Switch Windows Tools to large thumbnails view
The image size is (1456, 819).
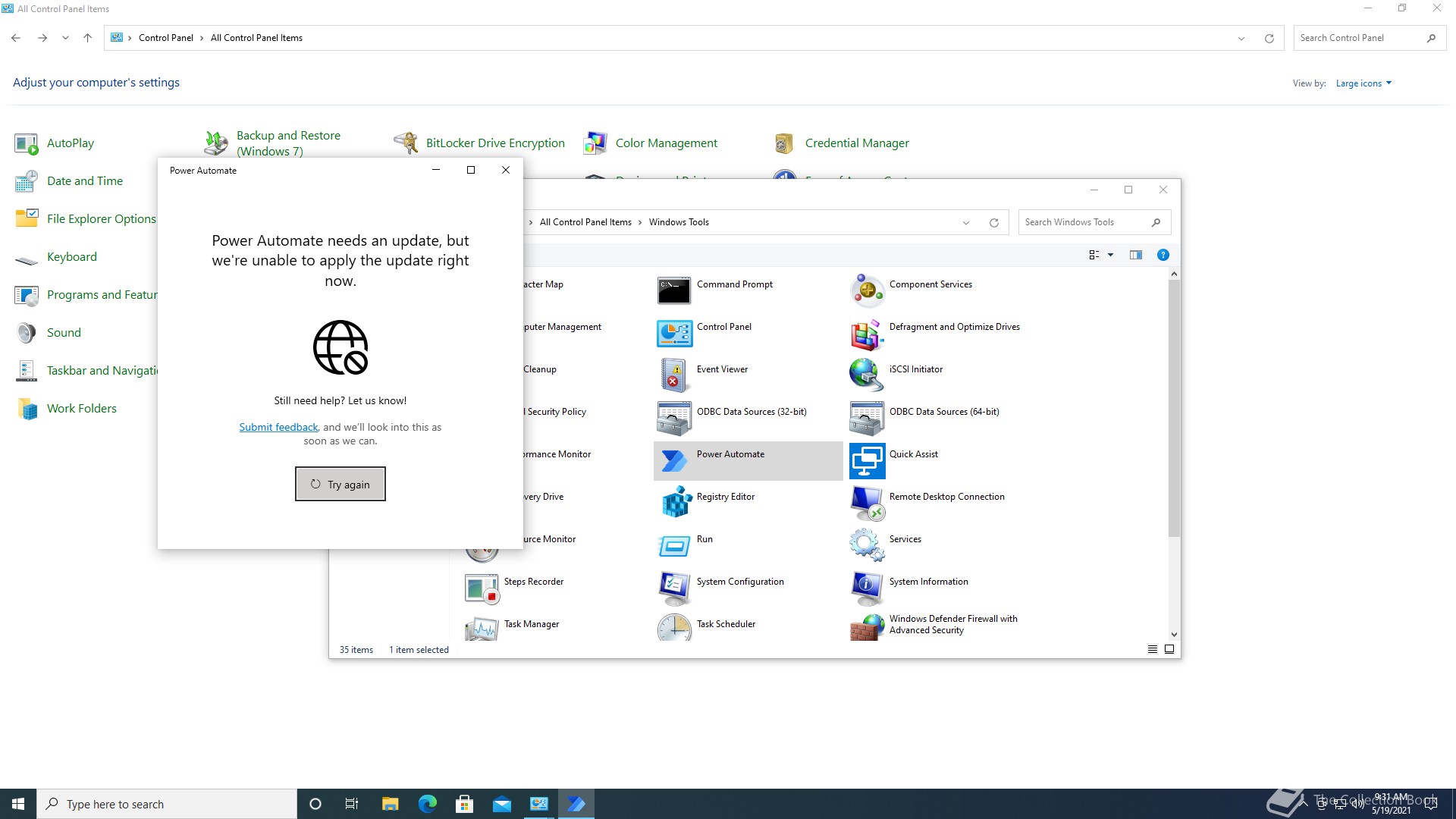(x=1169, y=650)
